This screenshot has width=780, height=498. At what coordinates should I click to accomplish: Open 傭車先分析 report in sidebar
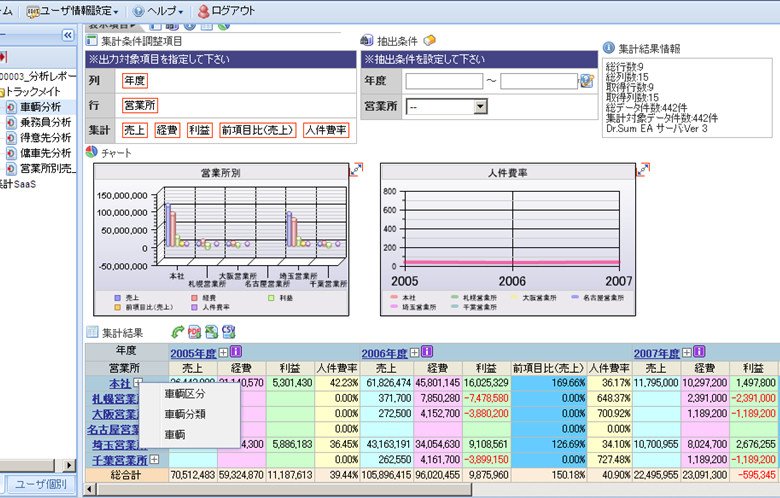45,153
